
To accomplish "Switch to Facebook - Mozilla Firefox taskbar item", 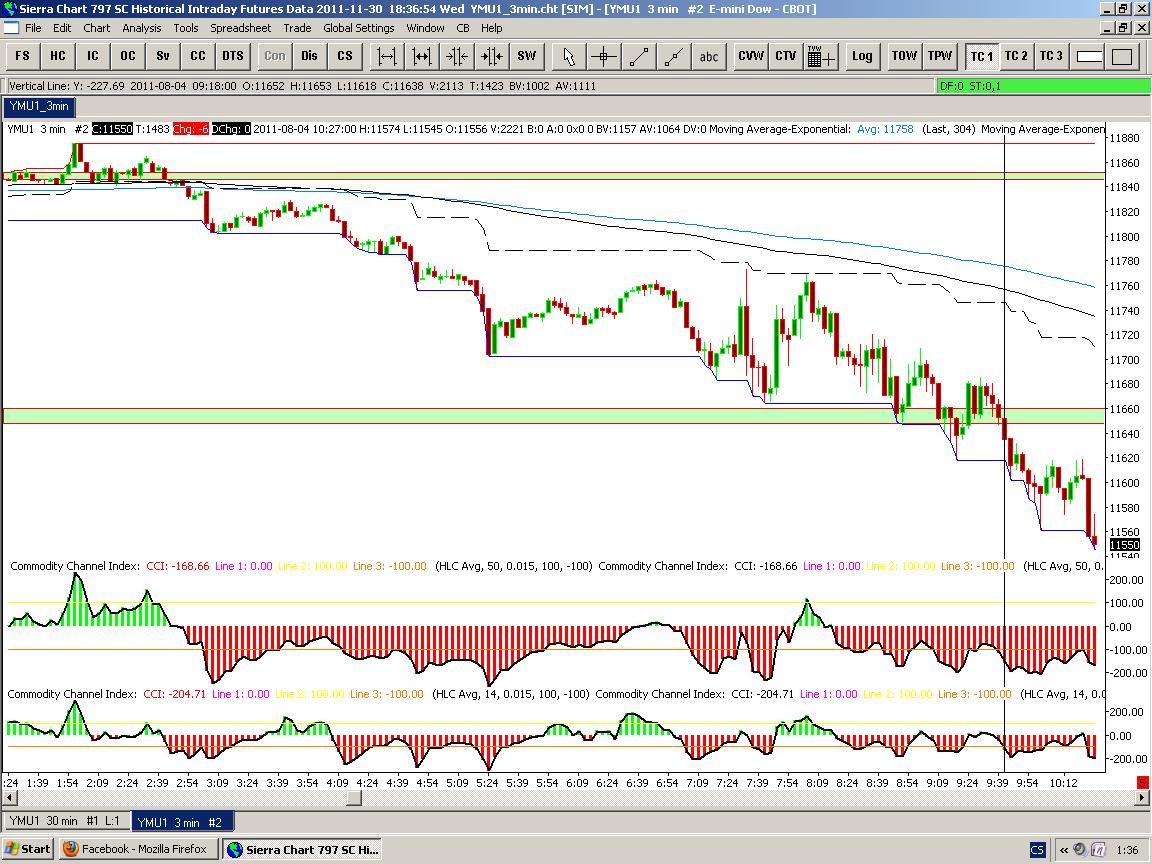I will (140, 849).
